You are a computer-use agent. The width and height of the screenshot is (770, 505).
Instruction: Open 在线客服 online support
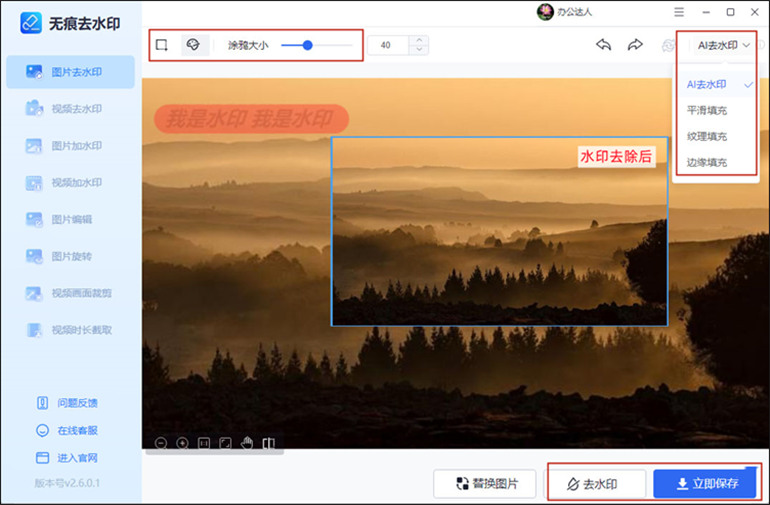click(67, 430)
